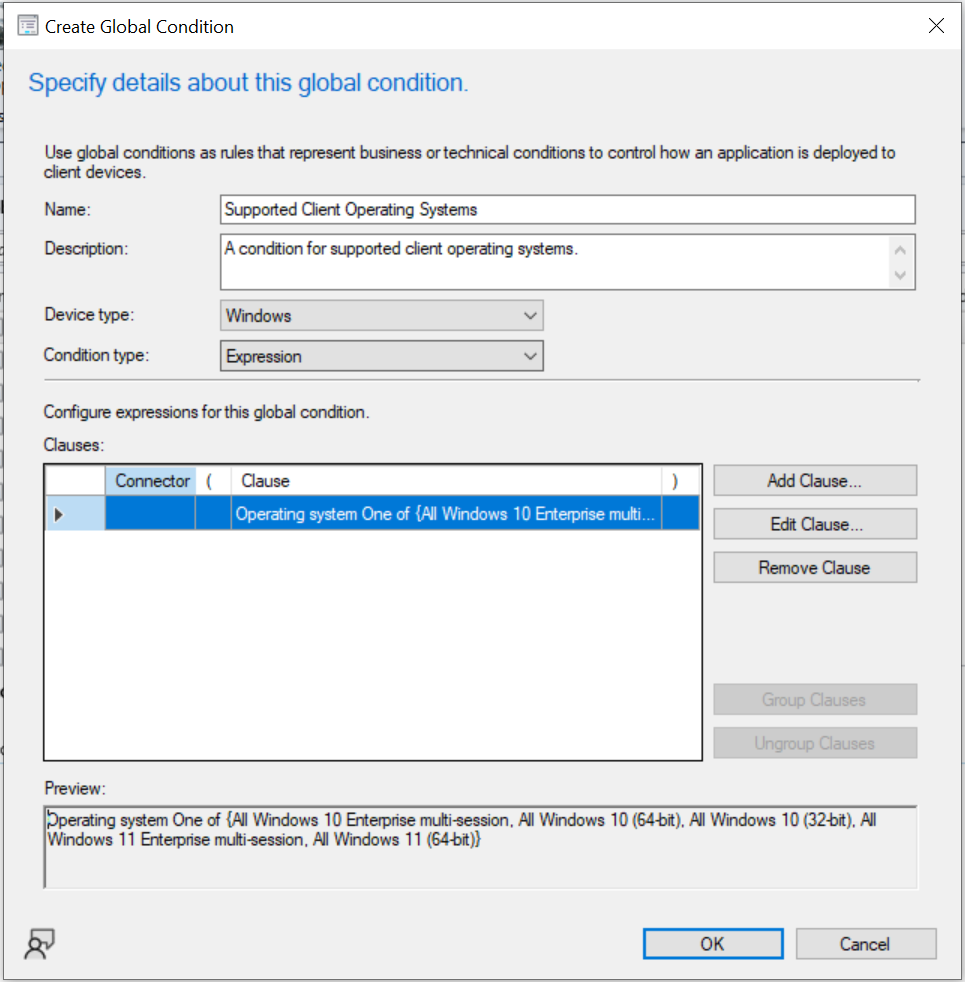965x982 pixels.
Task: Click the disabled Group Clauses button
Action: point(815,700)
